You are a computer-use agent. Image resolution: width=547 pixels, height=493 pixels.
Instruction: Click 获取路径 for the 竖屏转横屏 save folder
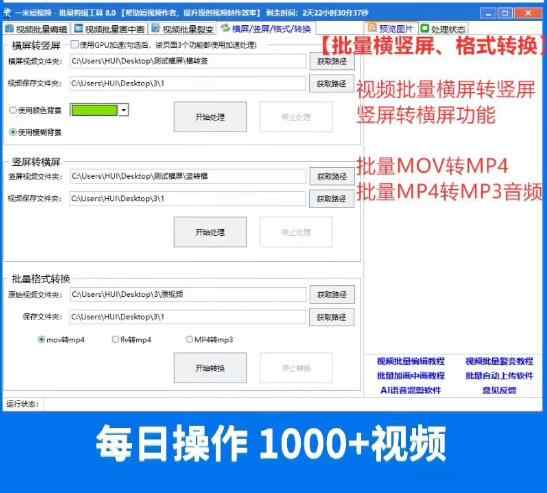pyautogui.click(x=332, y=199)
